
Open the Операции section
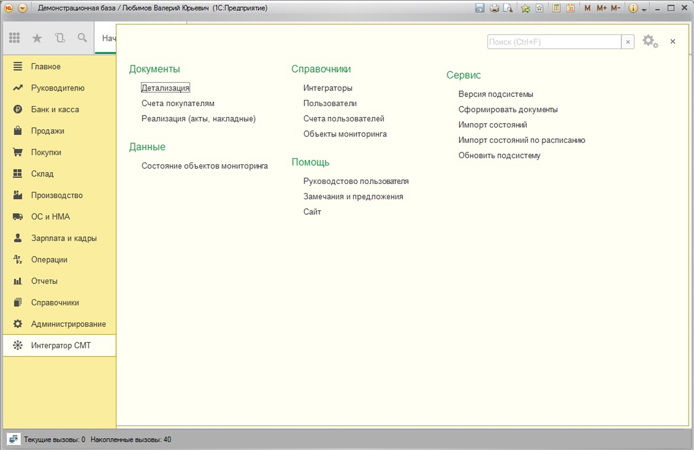click(x=59, y=259)
